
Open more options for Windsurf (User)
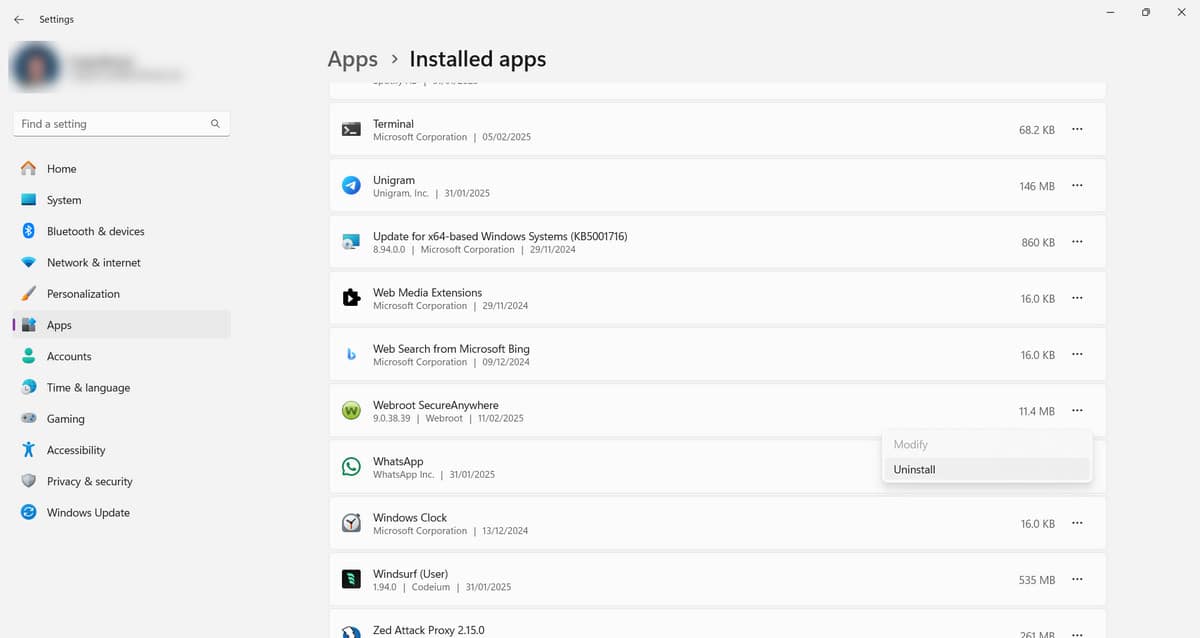coord(1077,580)
